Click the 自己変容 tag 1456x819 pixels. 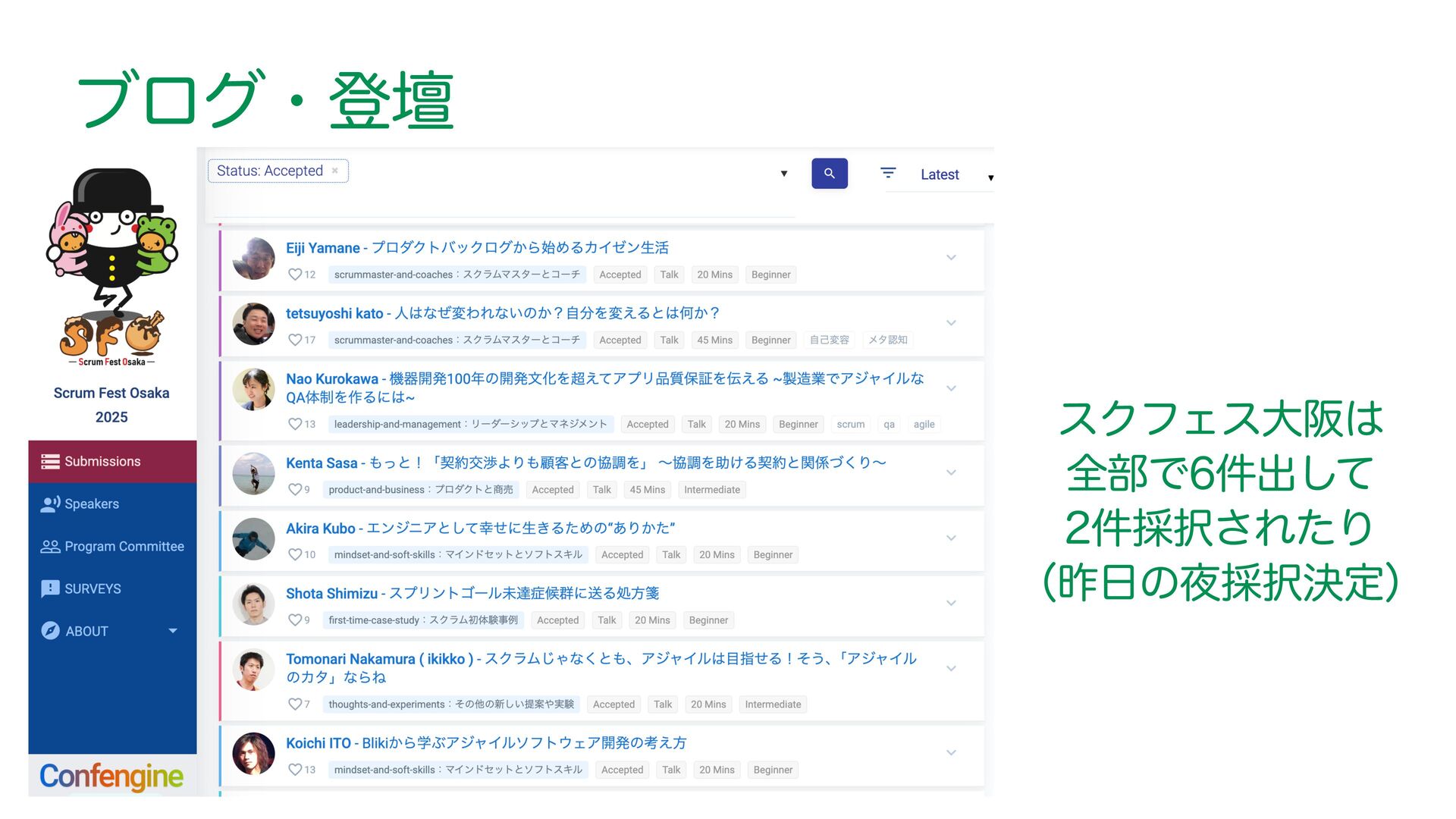click(x=829, y=340)
